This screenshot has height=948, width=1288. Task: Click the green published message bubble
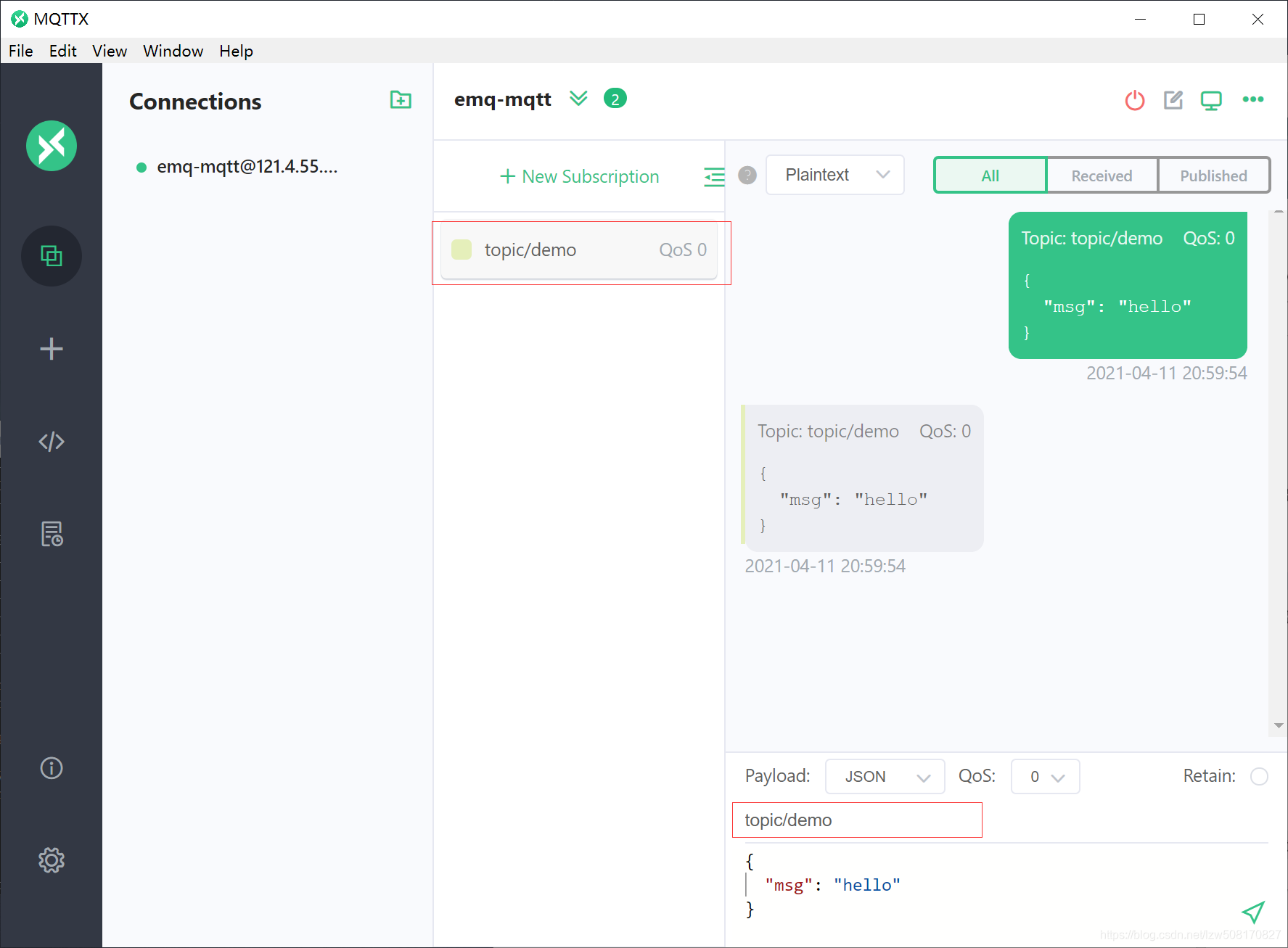(1128, 285)
